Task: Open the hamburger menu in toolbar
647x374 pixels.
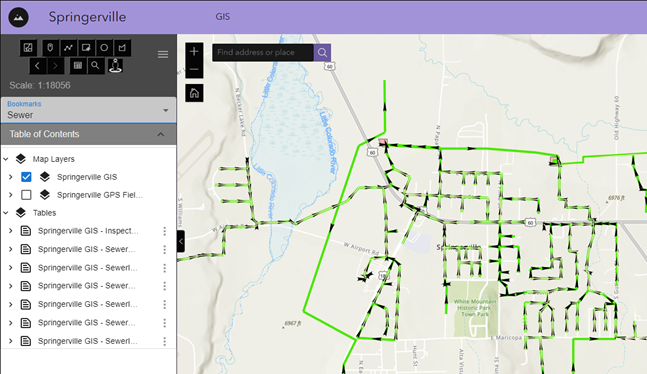Action: click(x=163, y=54)
